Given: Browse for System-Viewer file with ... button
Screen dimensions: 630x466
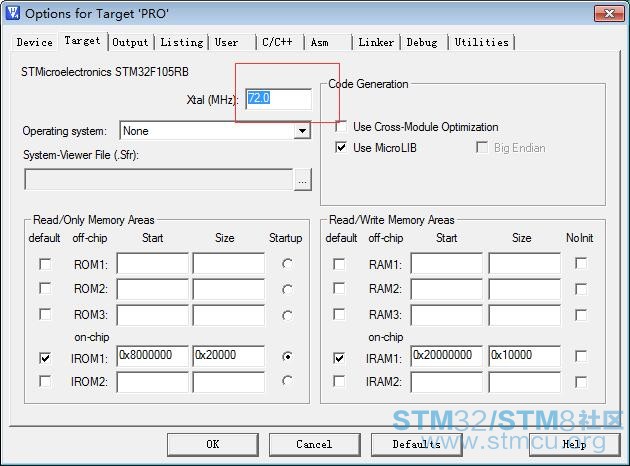Looking at the screenshot, I should pos(303,180).
